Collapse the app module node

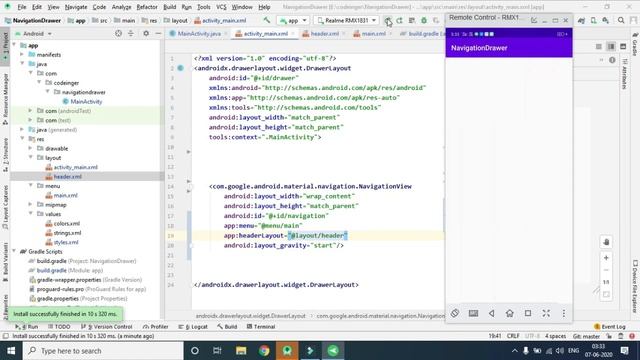click(15, 45)
